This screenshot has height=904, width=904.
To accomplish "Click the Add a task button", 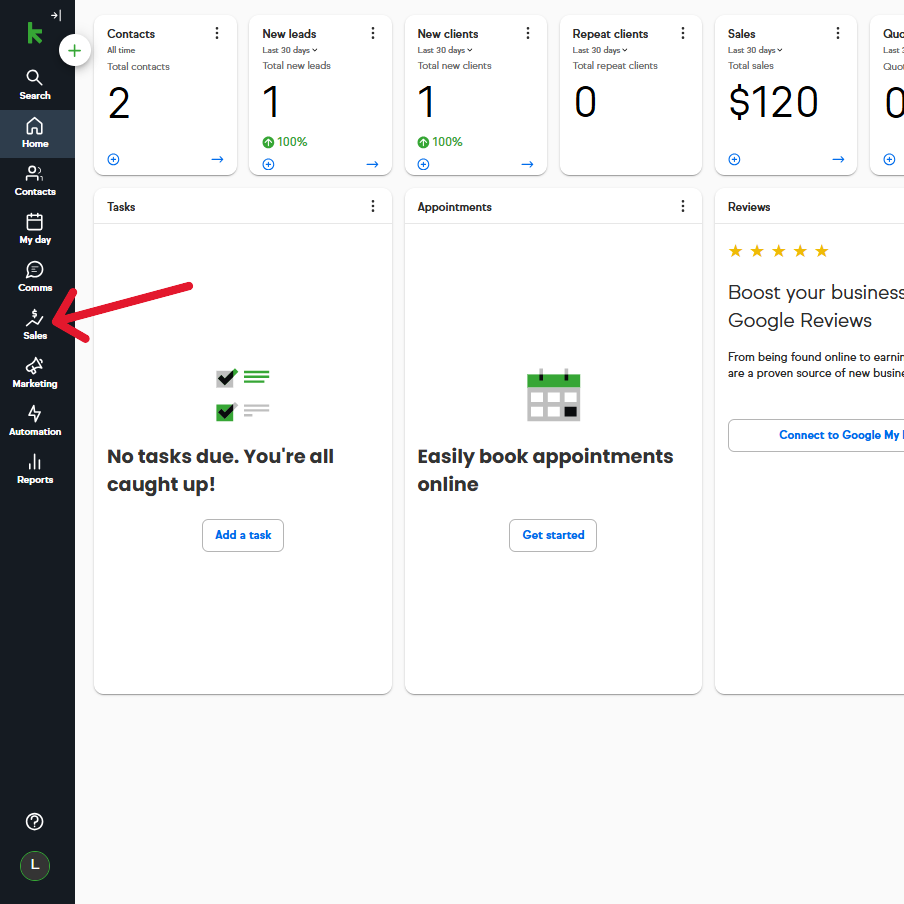I will coord(243,535).
